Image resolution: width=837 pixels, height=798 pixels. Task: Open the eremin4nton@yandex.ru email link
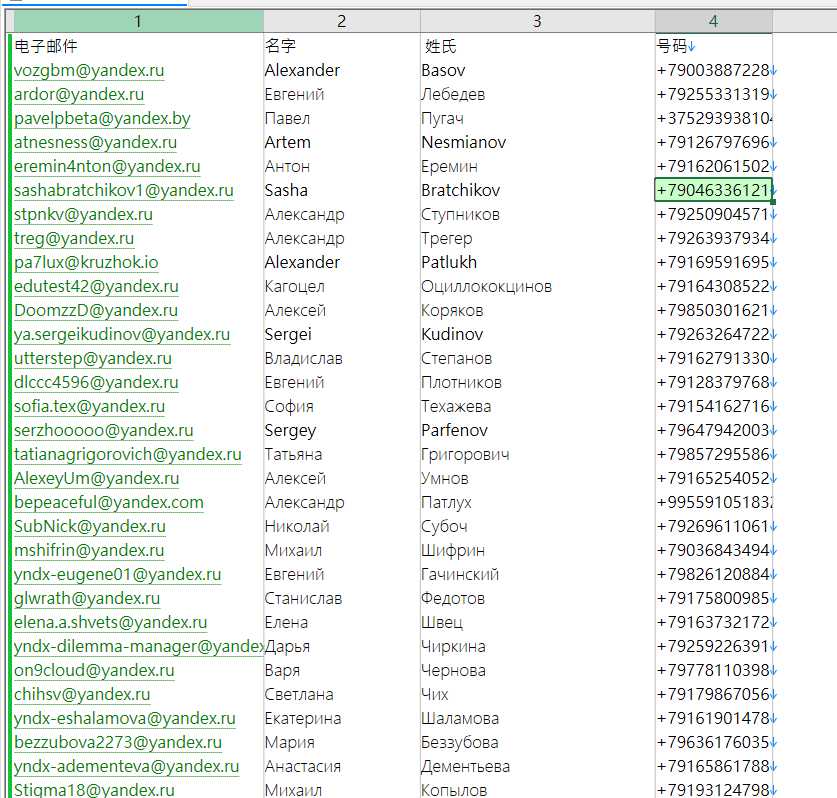coord(107,167)
